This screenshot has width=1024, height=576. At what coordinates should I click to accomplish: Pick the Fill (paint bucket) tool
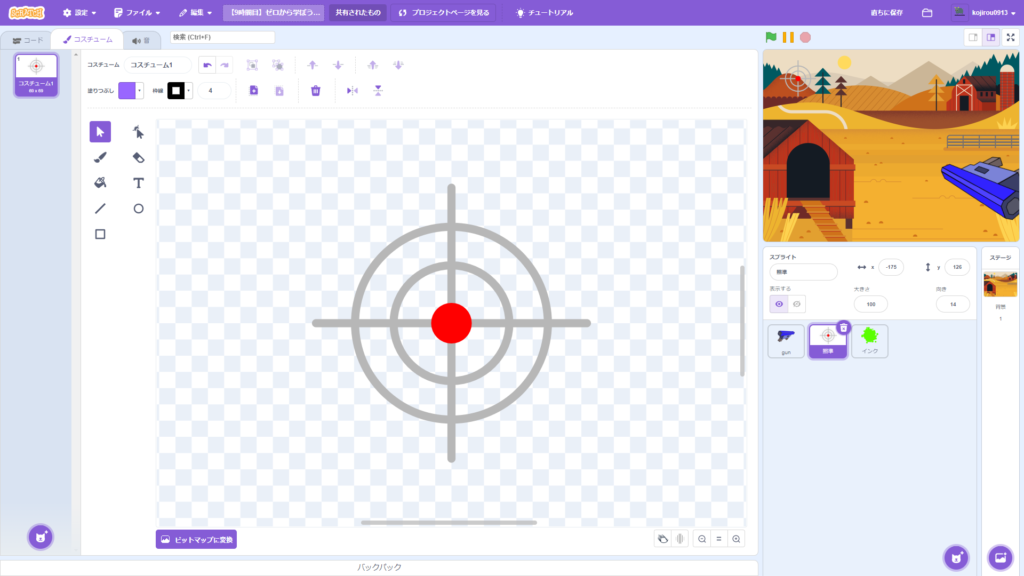(99, 183)
